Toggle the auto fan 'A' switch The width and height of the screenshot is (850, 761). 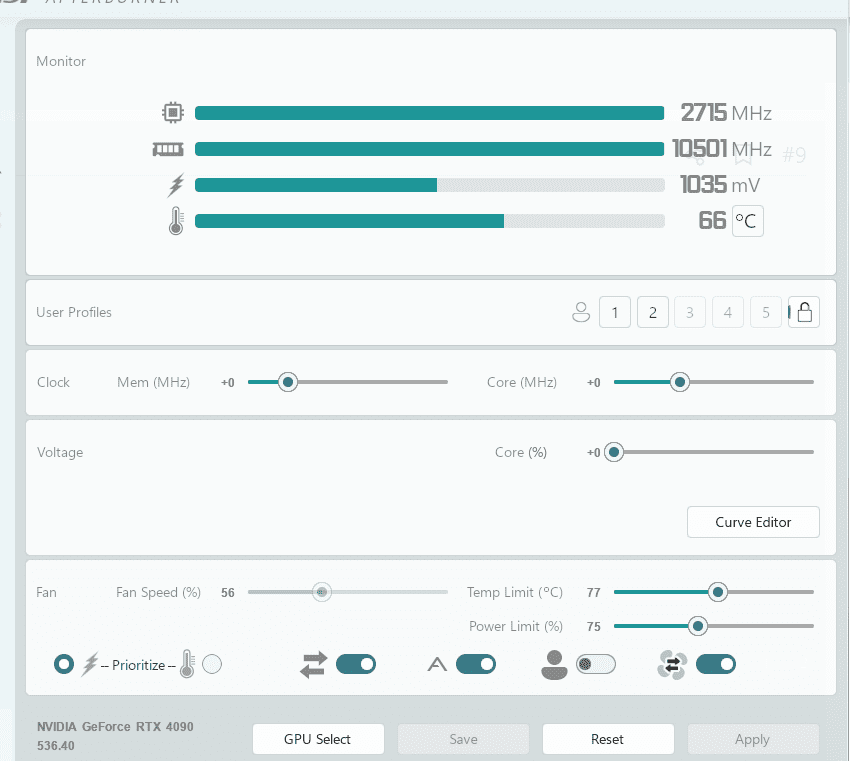click(x=476, y=664)
